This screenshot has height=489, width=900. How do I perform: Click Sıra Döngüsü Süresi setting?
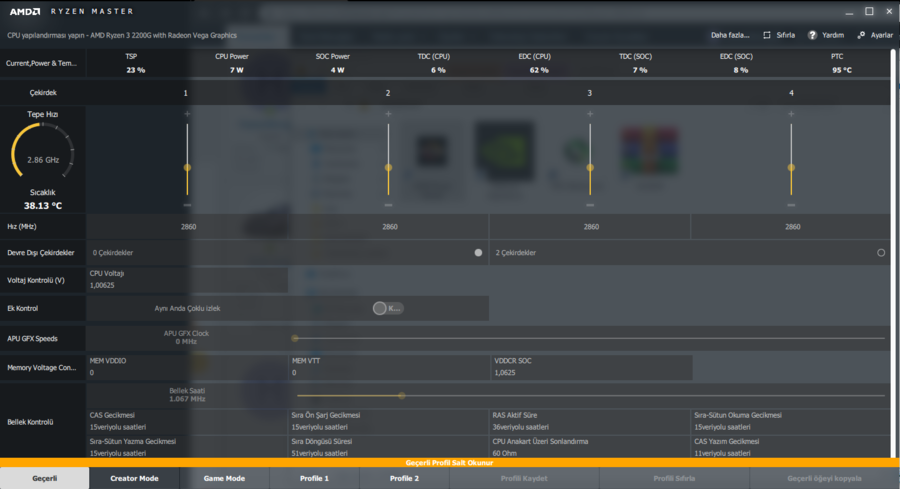[389, 447]
